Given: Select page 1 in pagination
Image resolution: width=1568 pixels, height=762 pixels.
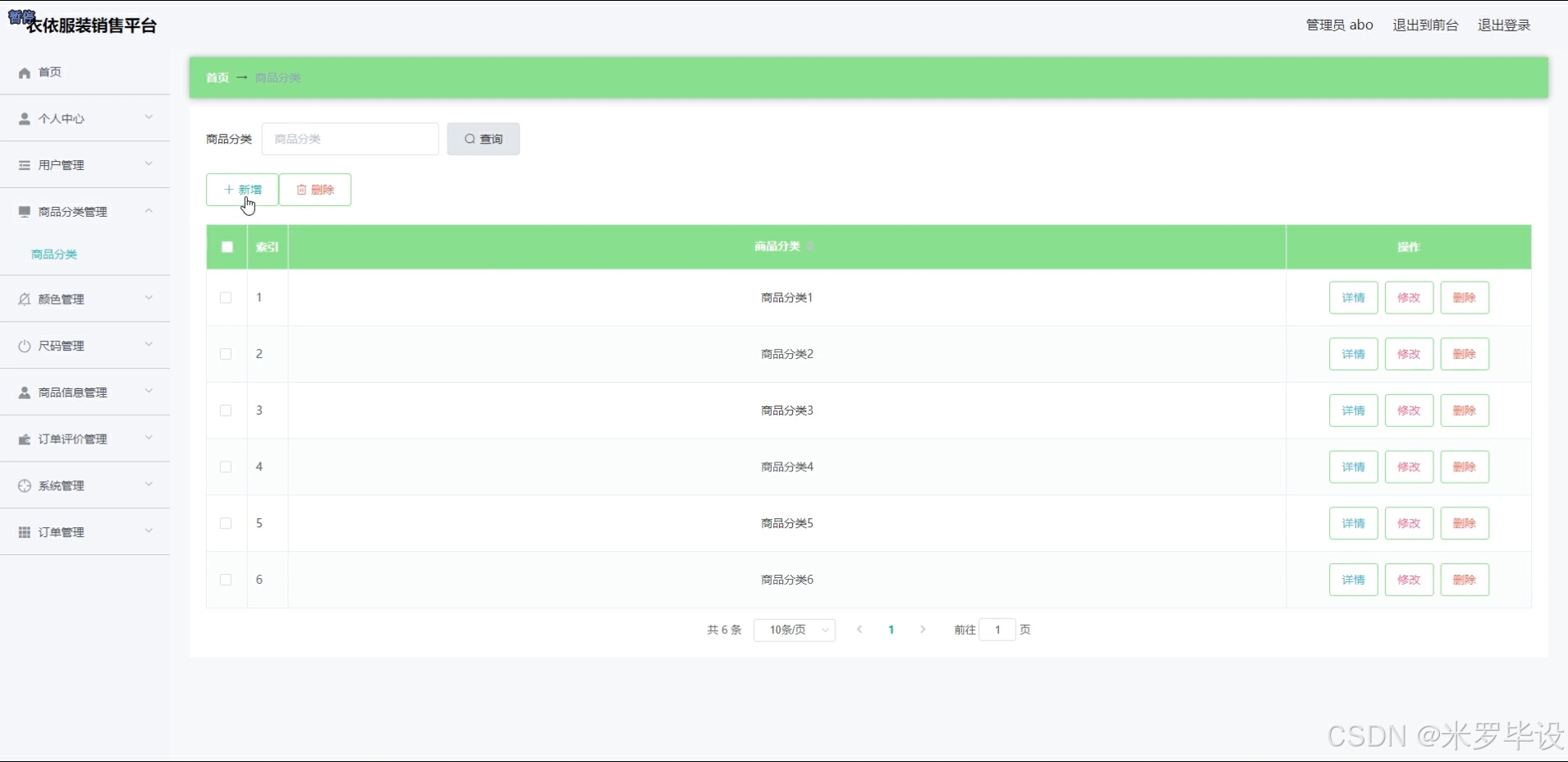Looking at the screenshot, I should [891, 630].
